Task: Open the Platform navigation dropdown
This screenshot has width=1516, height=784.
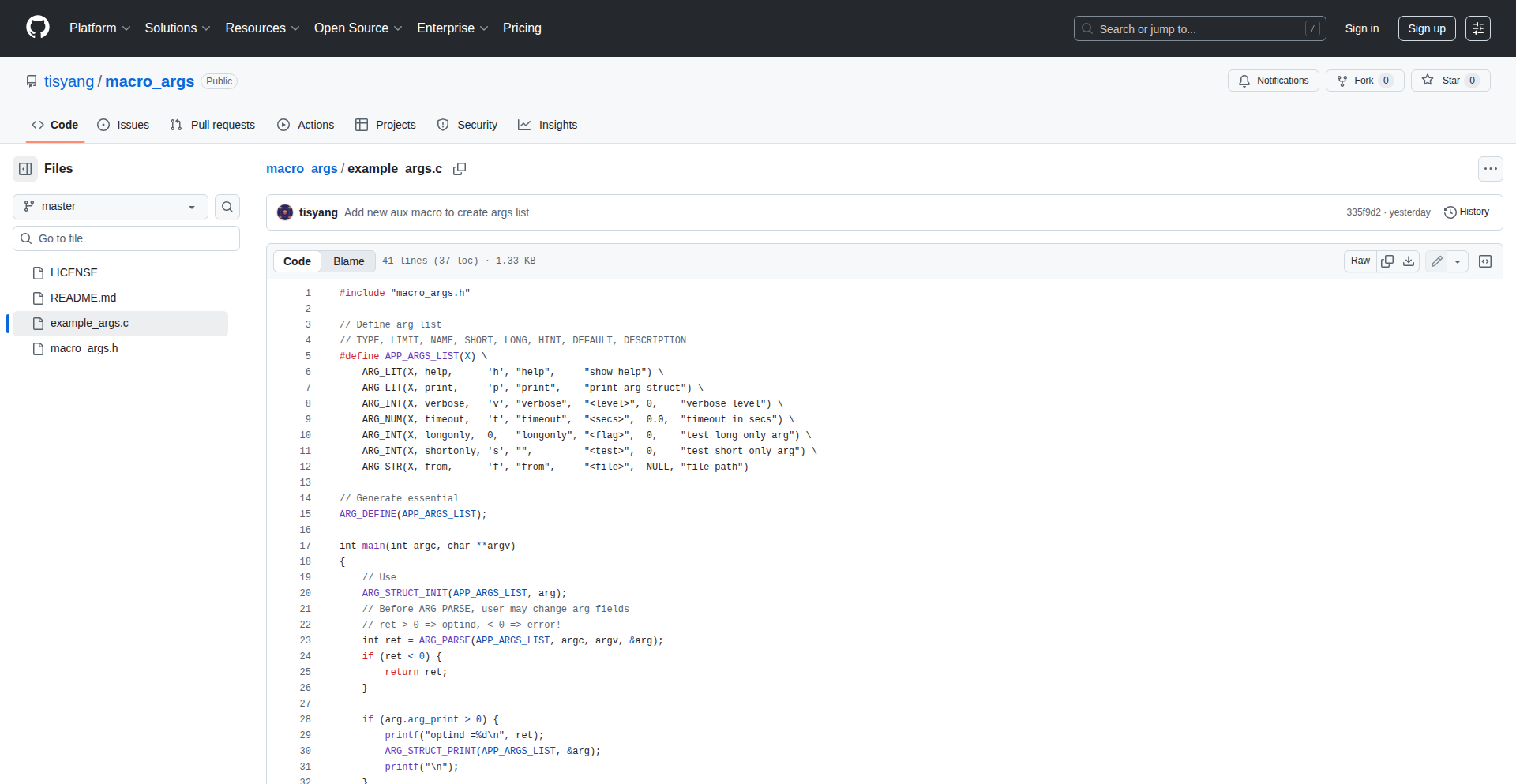Action: click(99, 28)
